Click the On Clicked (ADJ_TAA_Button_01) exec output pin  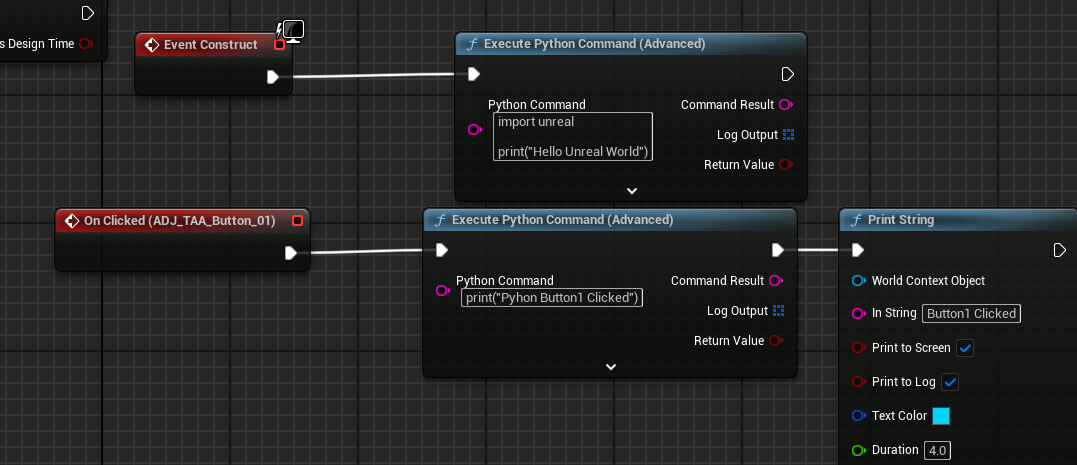tap(291, 253)
